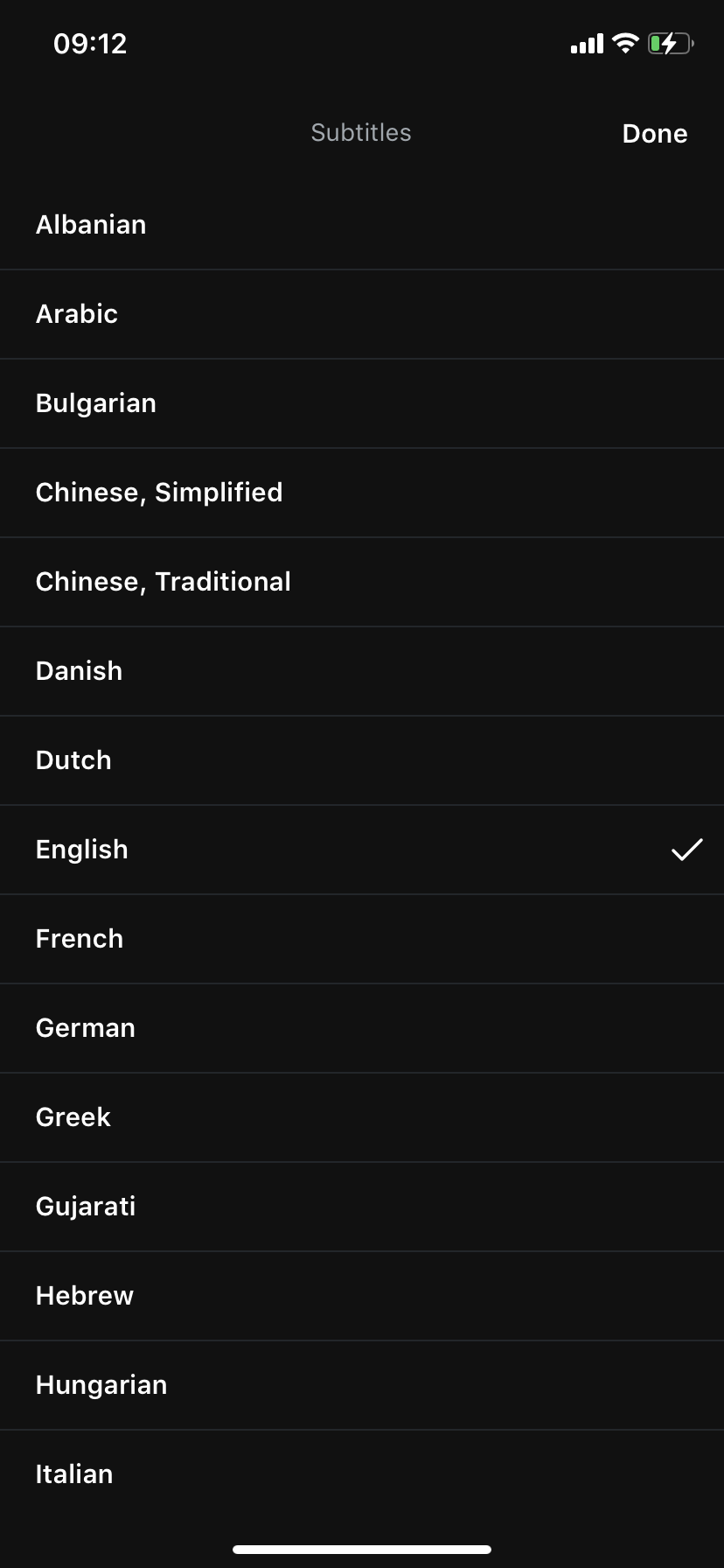Pick Bulgarian from the subtitle list

point(362,403)
